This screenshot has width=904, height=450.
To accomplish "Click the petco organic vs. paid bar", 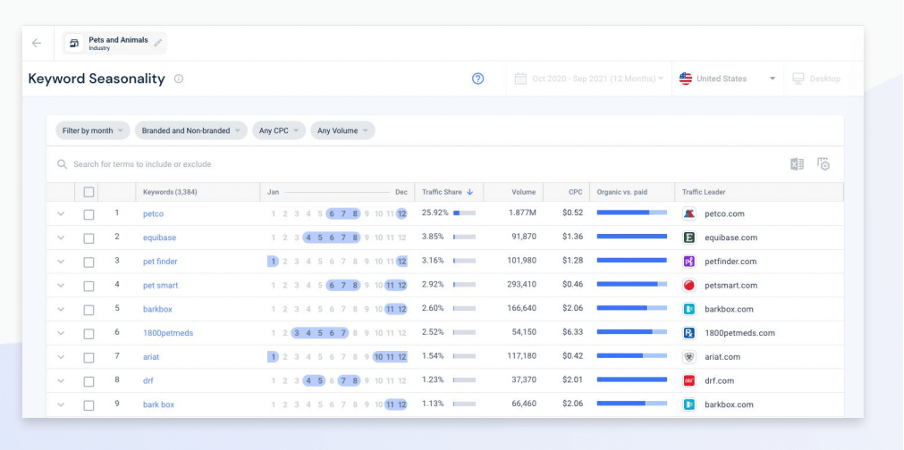I will (x=632, y=213).
